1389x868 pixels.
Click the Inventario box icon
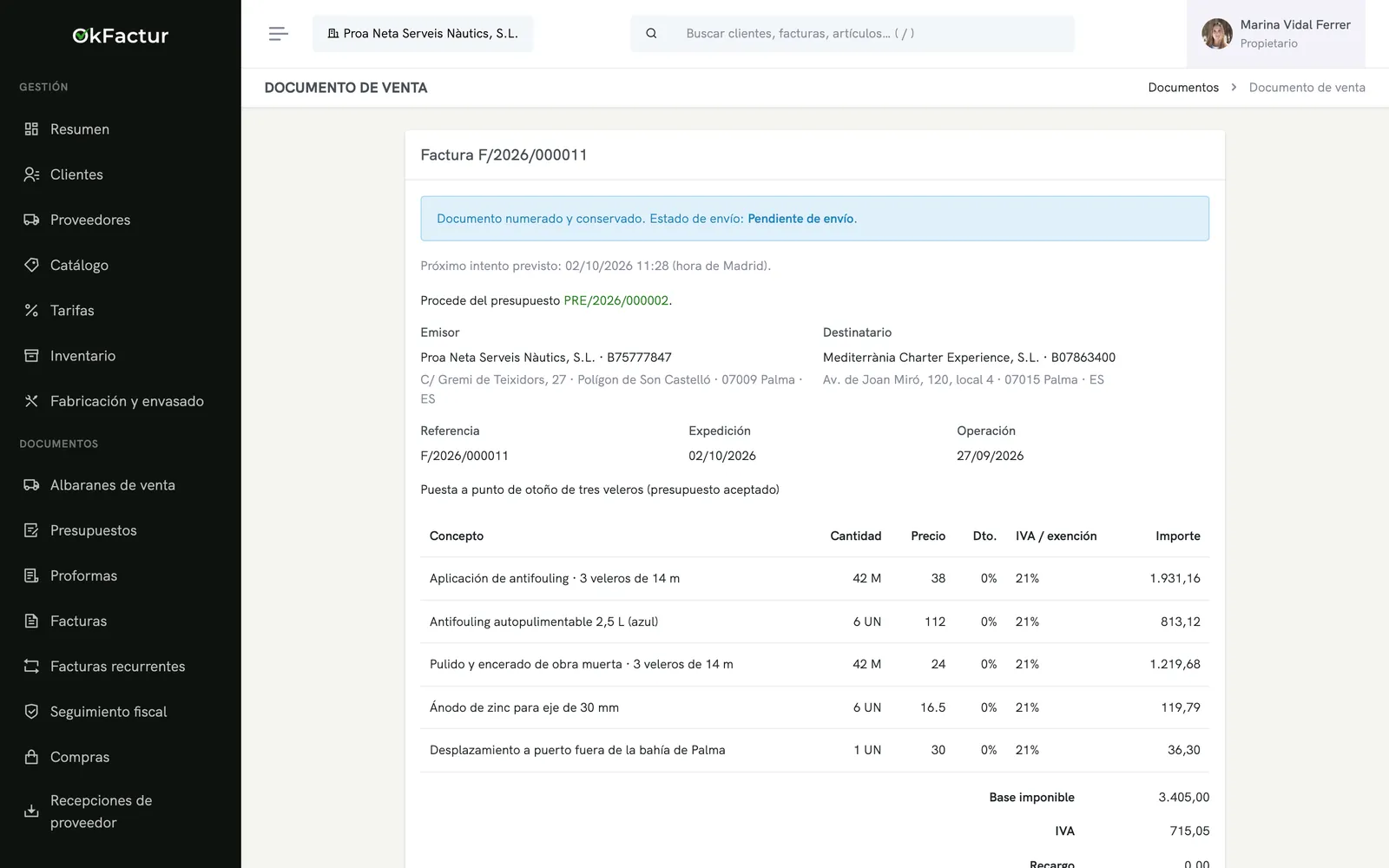[31, 356]
